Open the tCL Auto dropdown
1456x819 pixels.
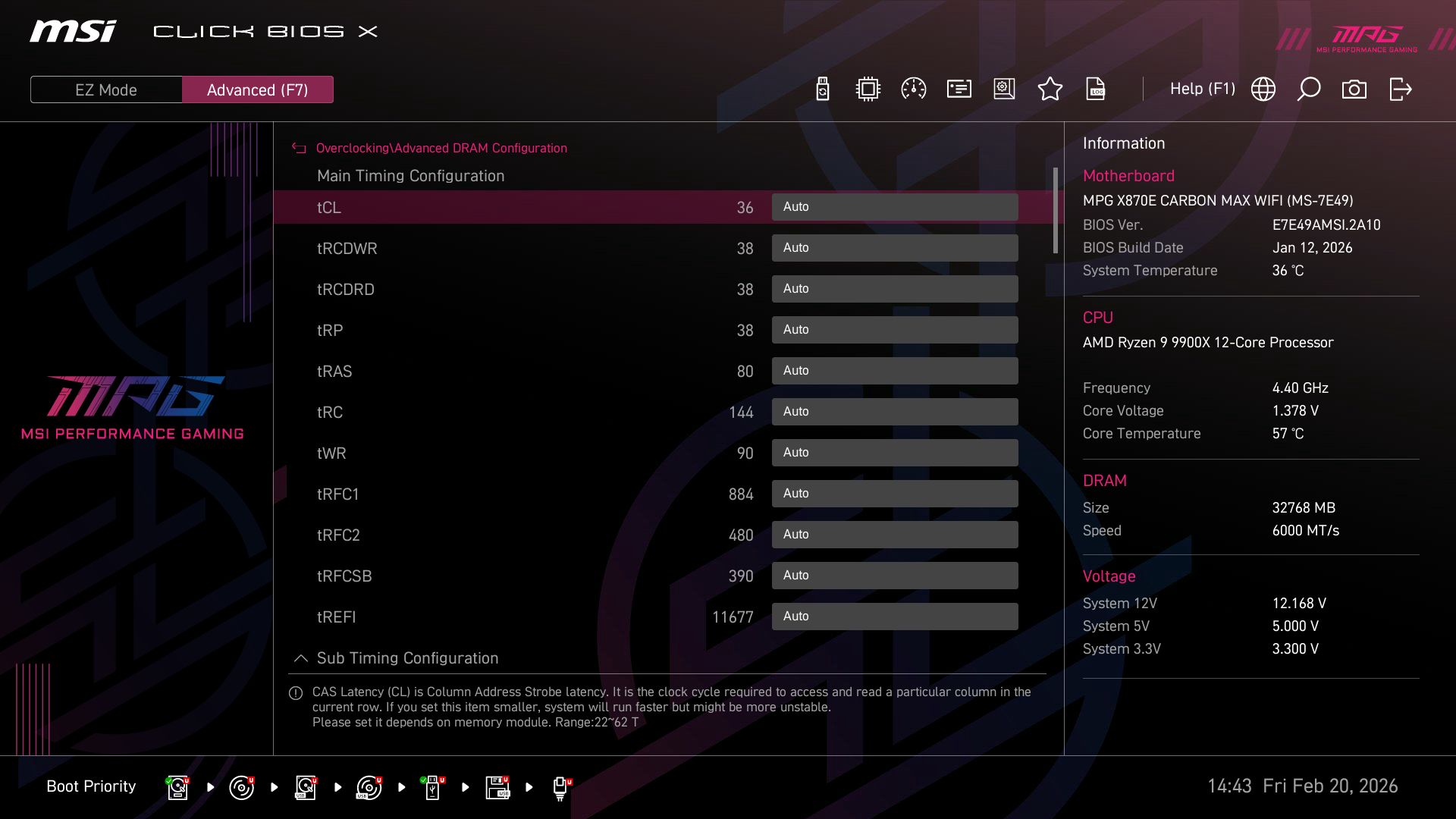pos(895,206)
